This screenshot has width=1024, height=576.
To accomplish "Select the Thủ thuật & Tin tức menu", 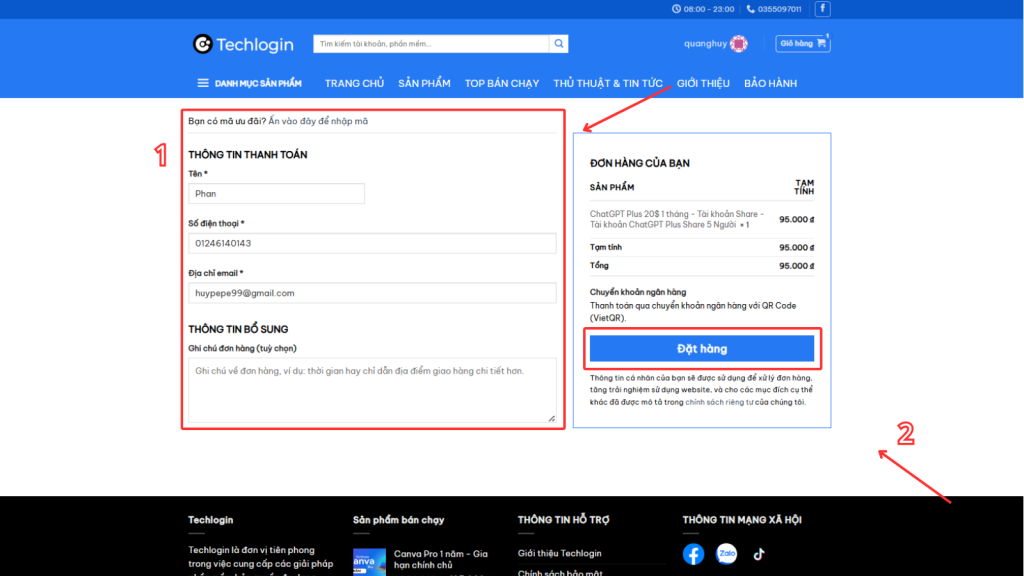I will pos(607,83).
